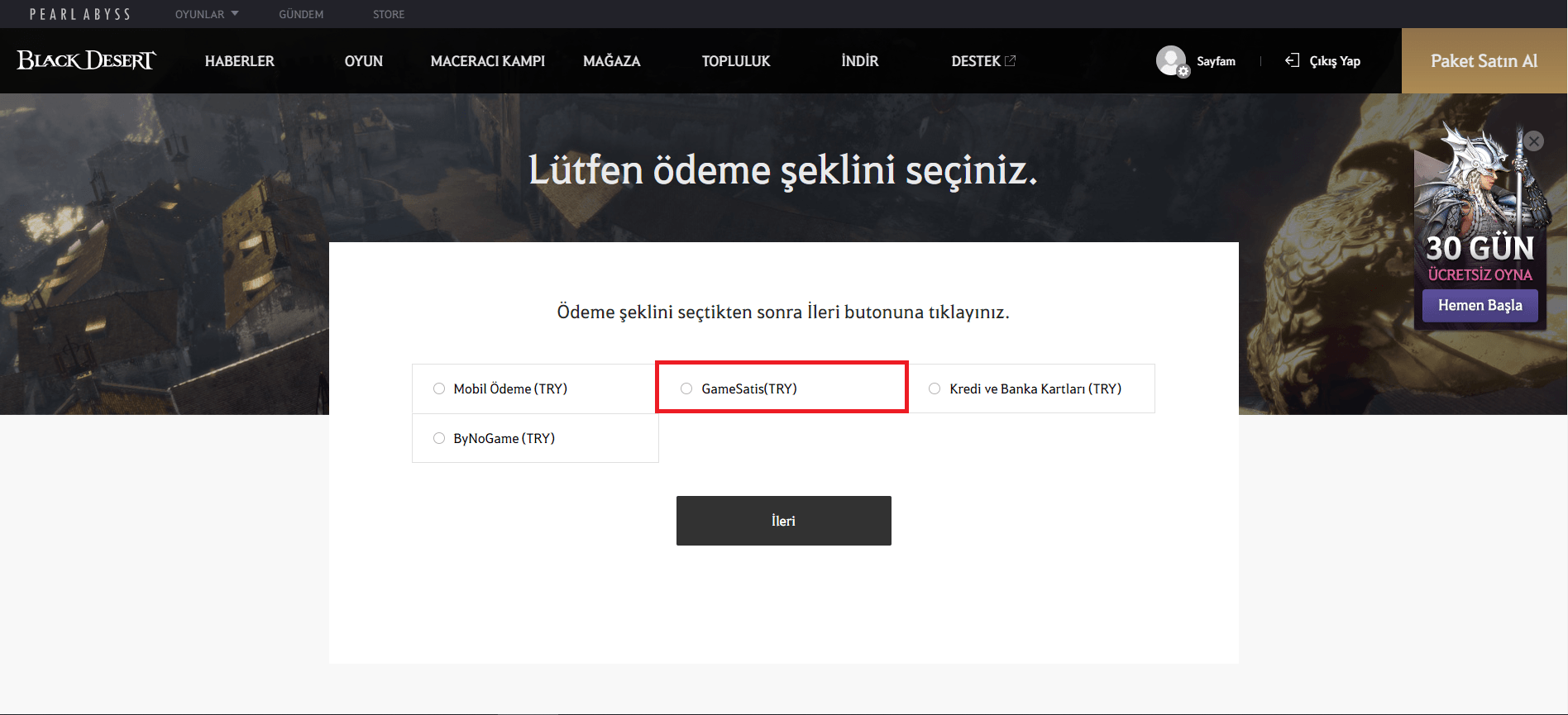Open the TOPLULUK menu
The image size is (1568, 715).
(x=736, y=61)
